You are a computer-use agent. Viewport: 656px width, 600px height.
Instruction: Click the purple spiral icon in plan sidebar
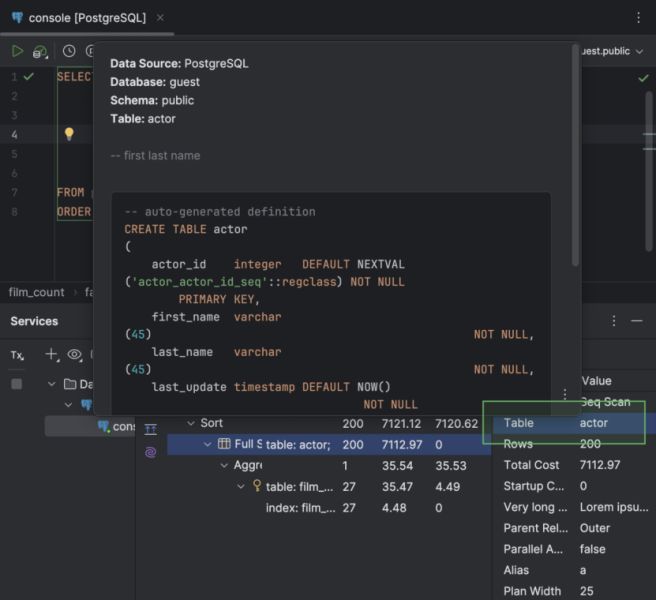tap(150, 452)
